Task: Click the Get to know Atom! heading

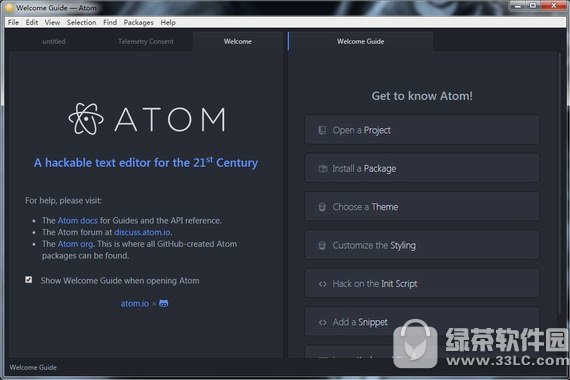Action: 422,96
